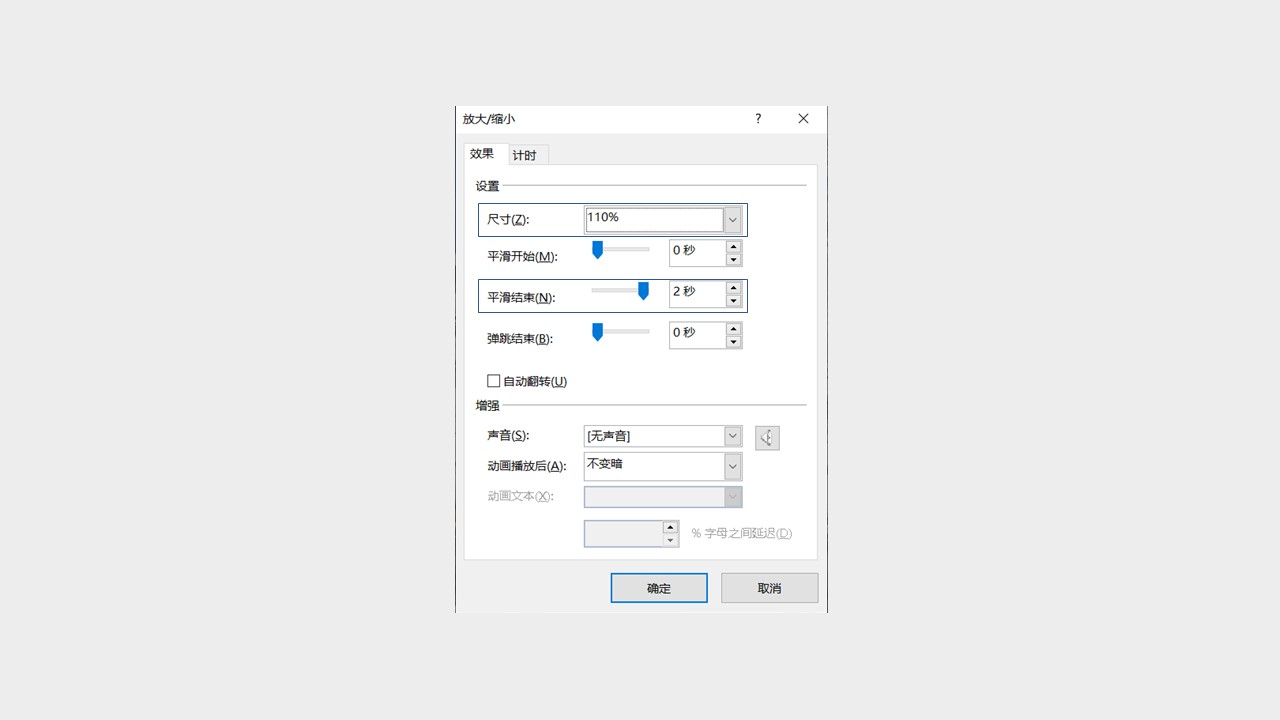This screenshot has width=1280, height=720.
Task: Click the 平滑开始 slider handle
Action: pos(597,250)
